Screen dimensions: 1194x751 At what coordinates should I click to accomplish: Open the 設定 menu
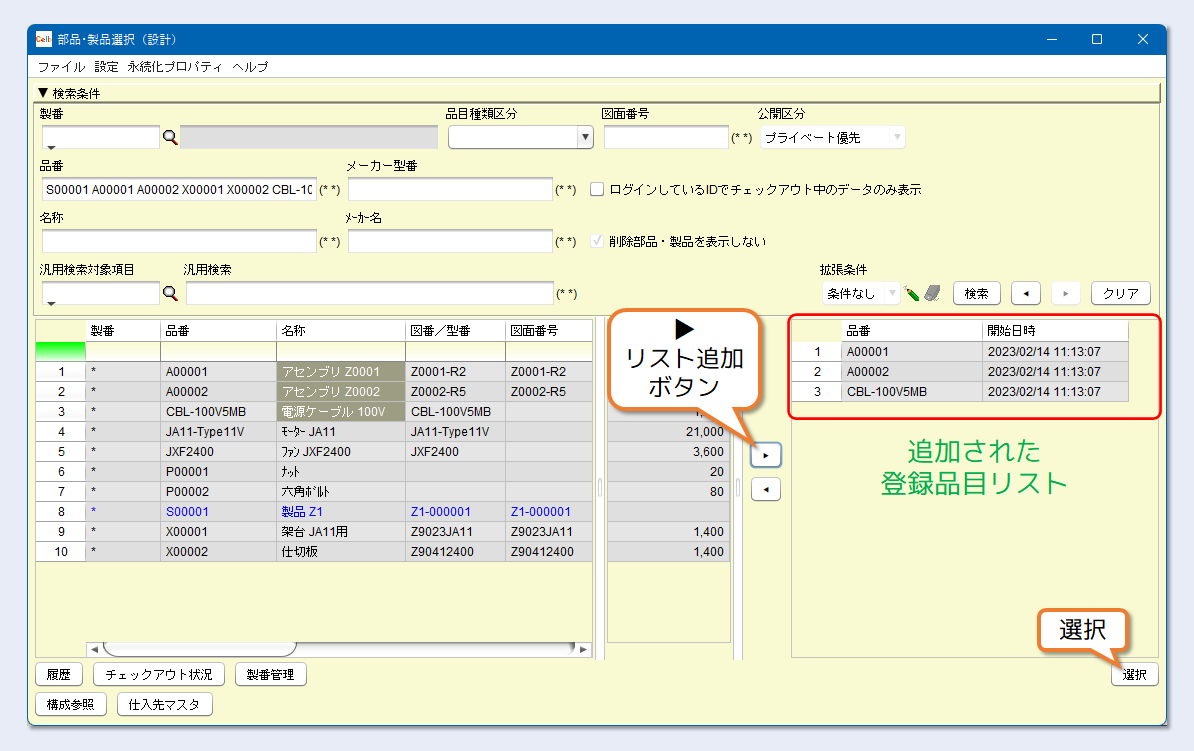(107, 67)
